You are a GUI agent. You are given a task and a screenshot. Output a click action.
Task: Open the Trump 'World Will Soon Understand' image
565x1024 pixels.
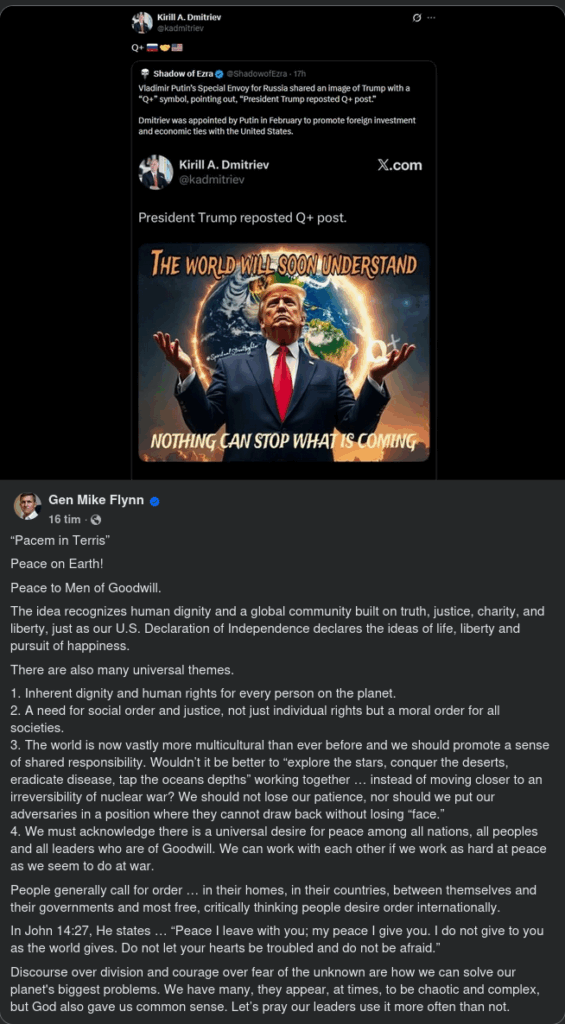(x=284, y=353)
